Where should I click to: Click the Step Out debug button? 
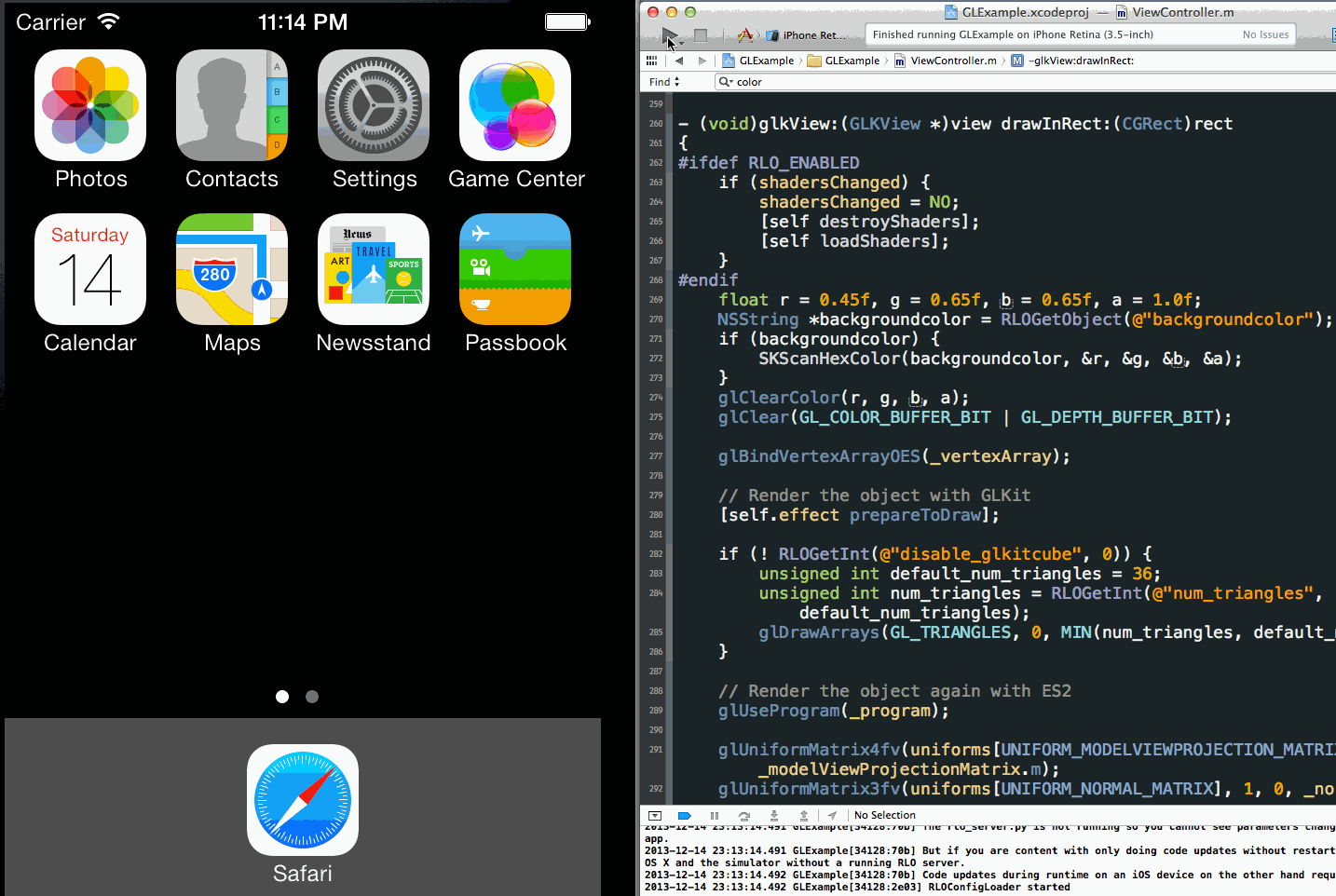[x=804, y=815]
